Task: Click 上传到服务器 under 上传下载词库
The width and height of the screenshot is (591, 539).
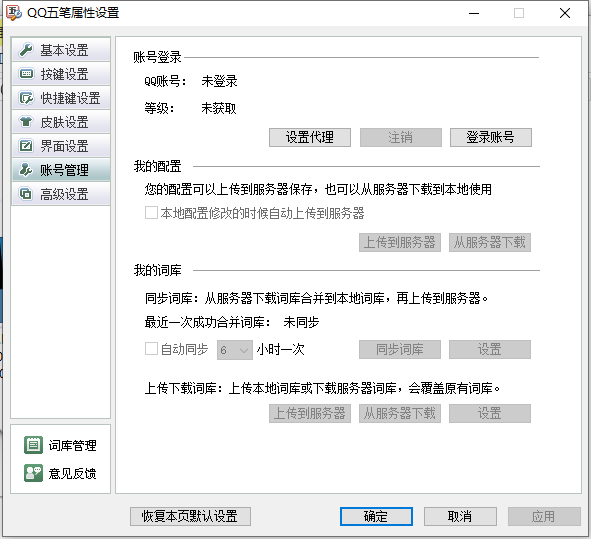Action: [310, 413]
